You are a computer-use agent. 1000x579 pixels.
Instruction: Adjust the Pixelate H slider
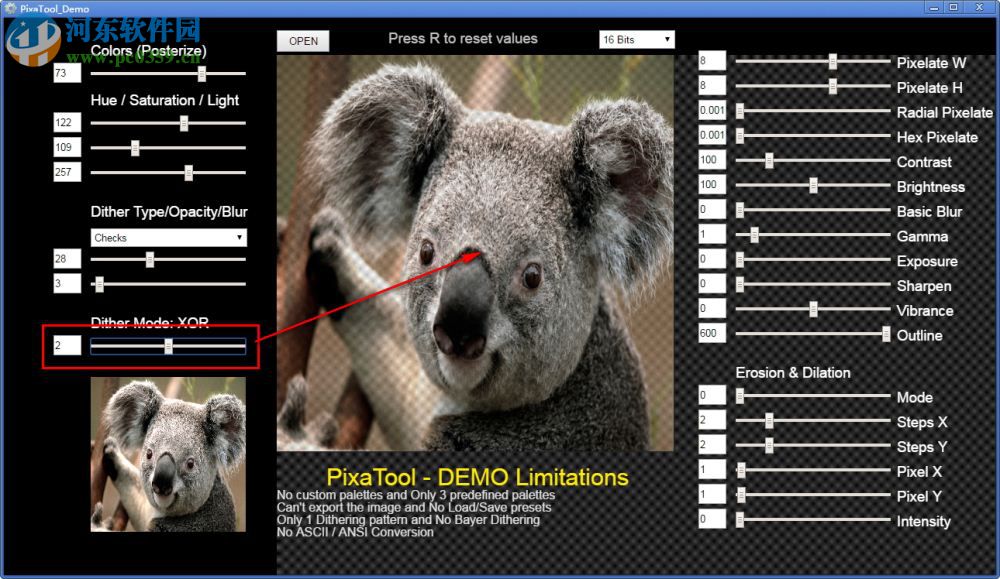pyautogui.click(x=833, y=87)
